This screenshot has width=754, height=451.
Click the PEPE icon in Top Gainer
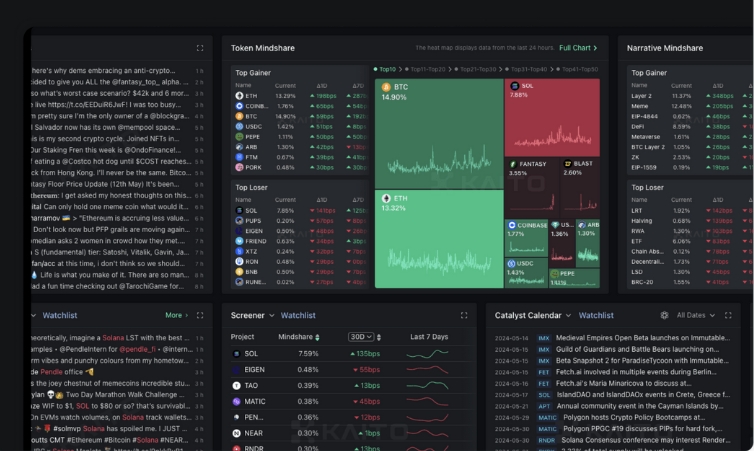click(239, 137)
